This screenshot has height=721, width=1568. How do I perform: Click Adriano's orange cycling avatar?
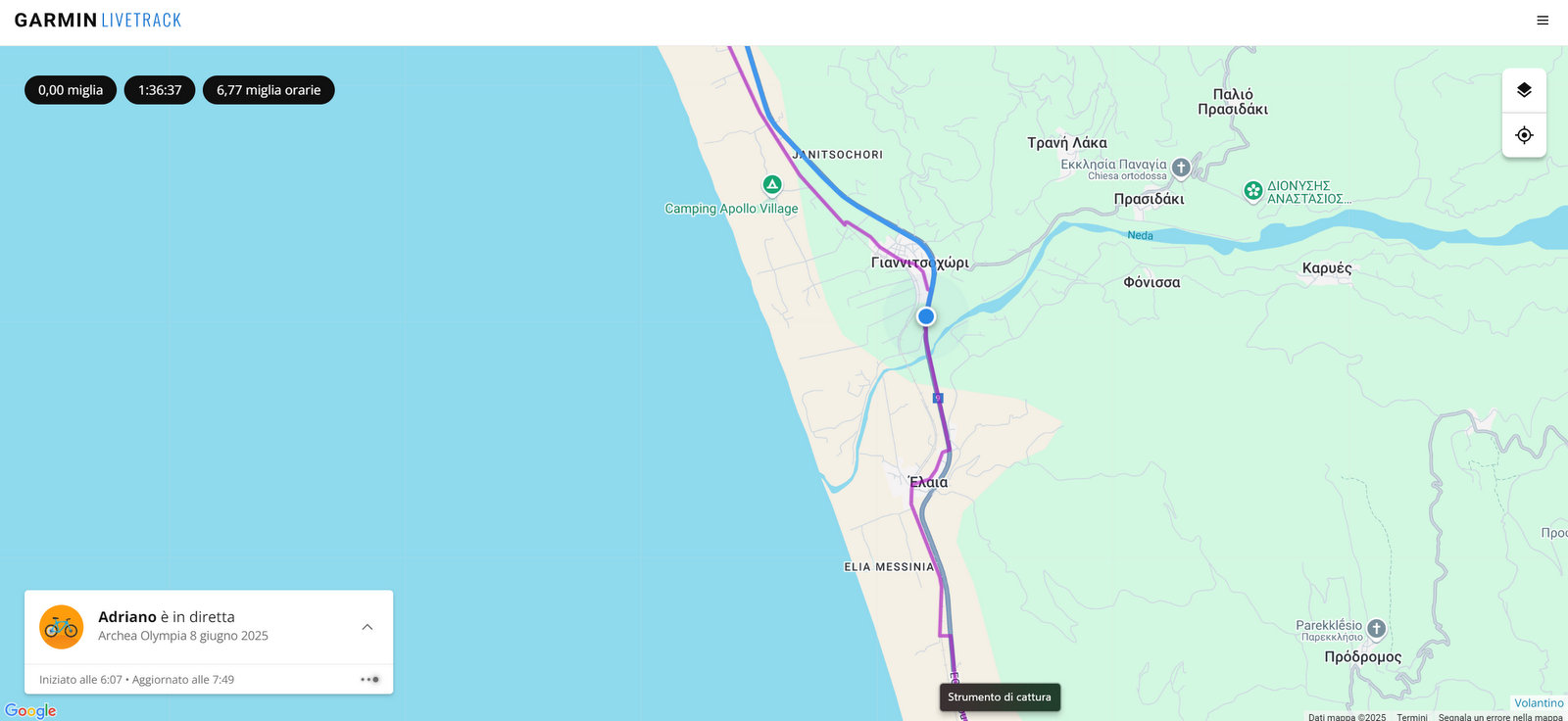[x=61, y=627]
